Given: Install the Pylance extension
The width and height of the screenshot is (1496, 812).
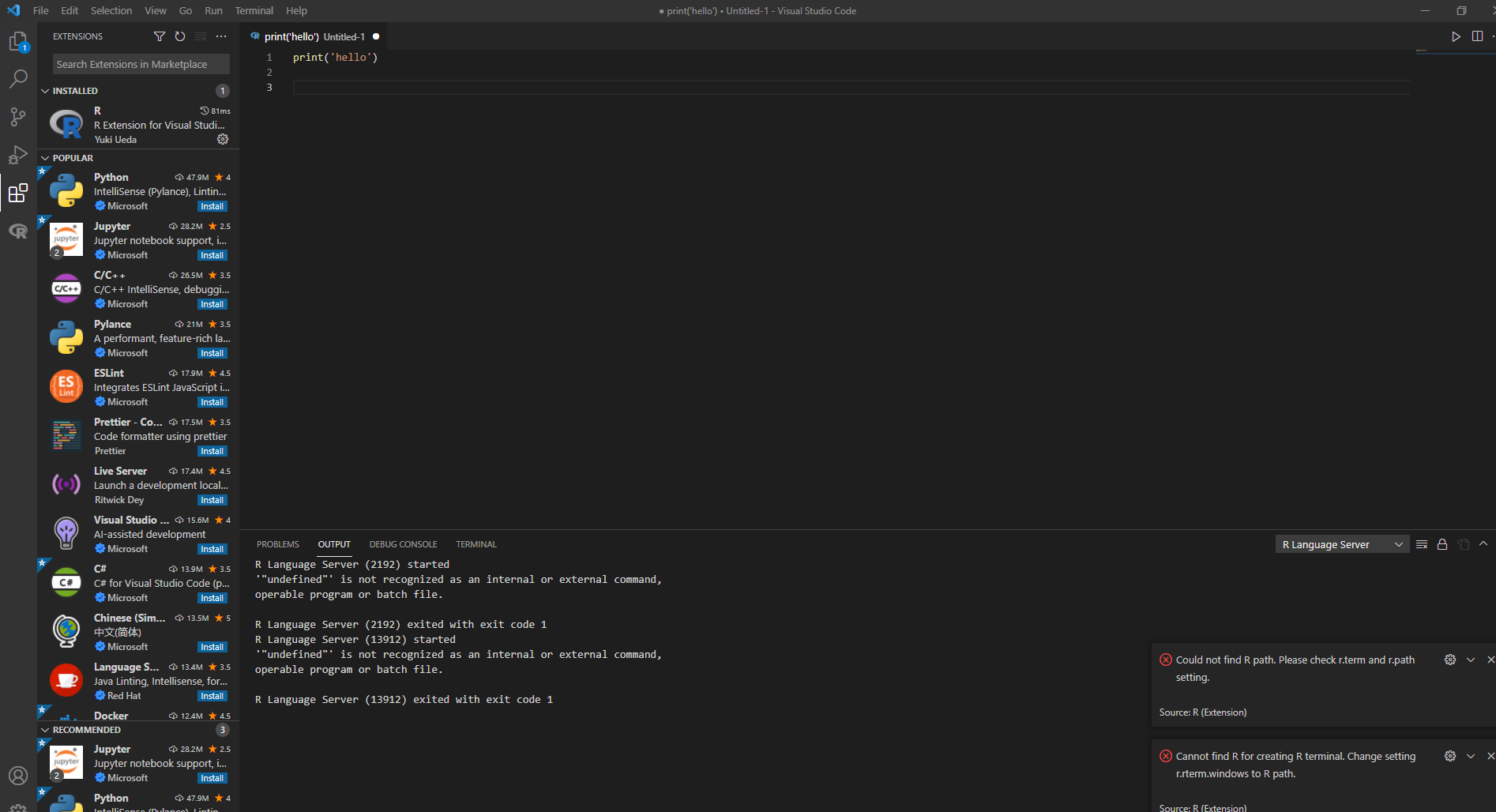Looking at the screenshot, I should click(x=212, y=353).
